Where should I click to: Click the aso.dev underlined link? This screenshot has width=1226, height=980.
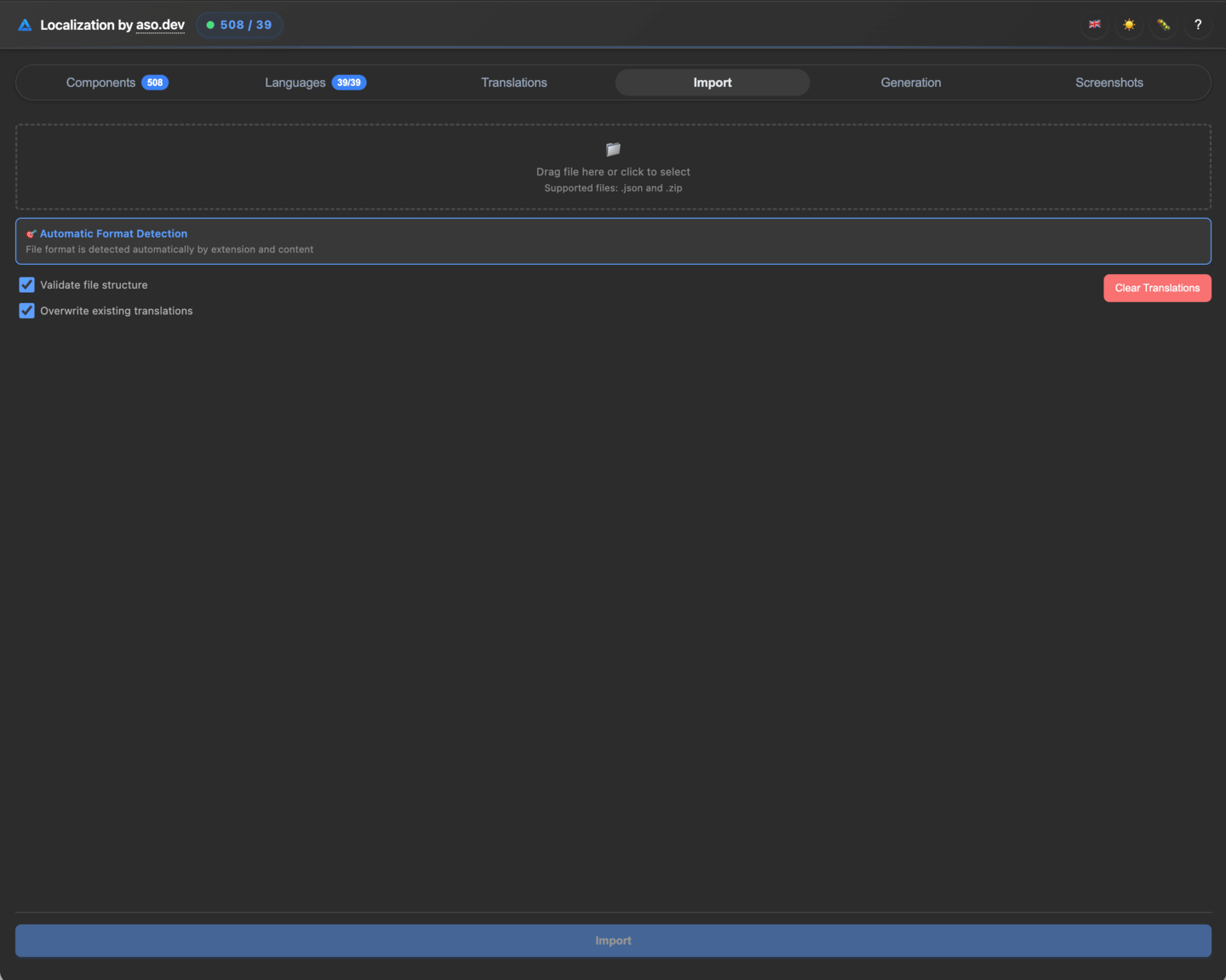pos(160,25)
